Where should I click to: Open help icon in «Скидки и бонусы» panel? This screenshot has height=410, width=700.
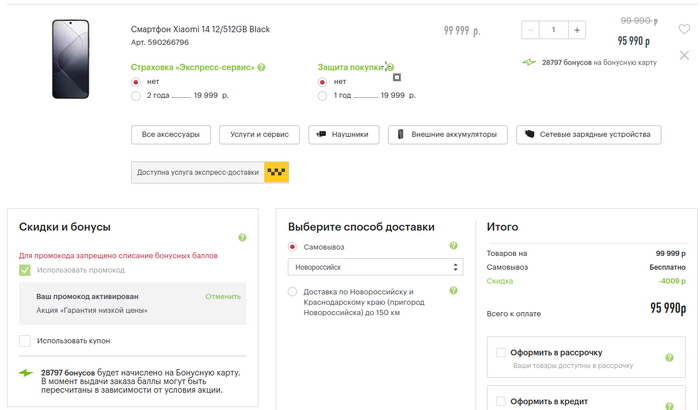click(x=242, y=238)
